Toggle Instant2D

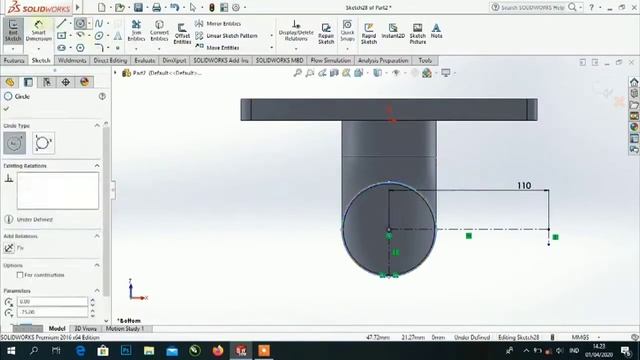click(393, 31)
